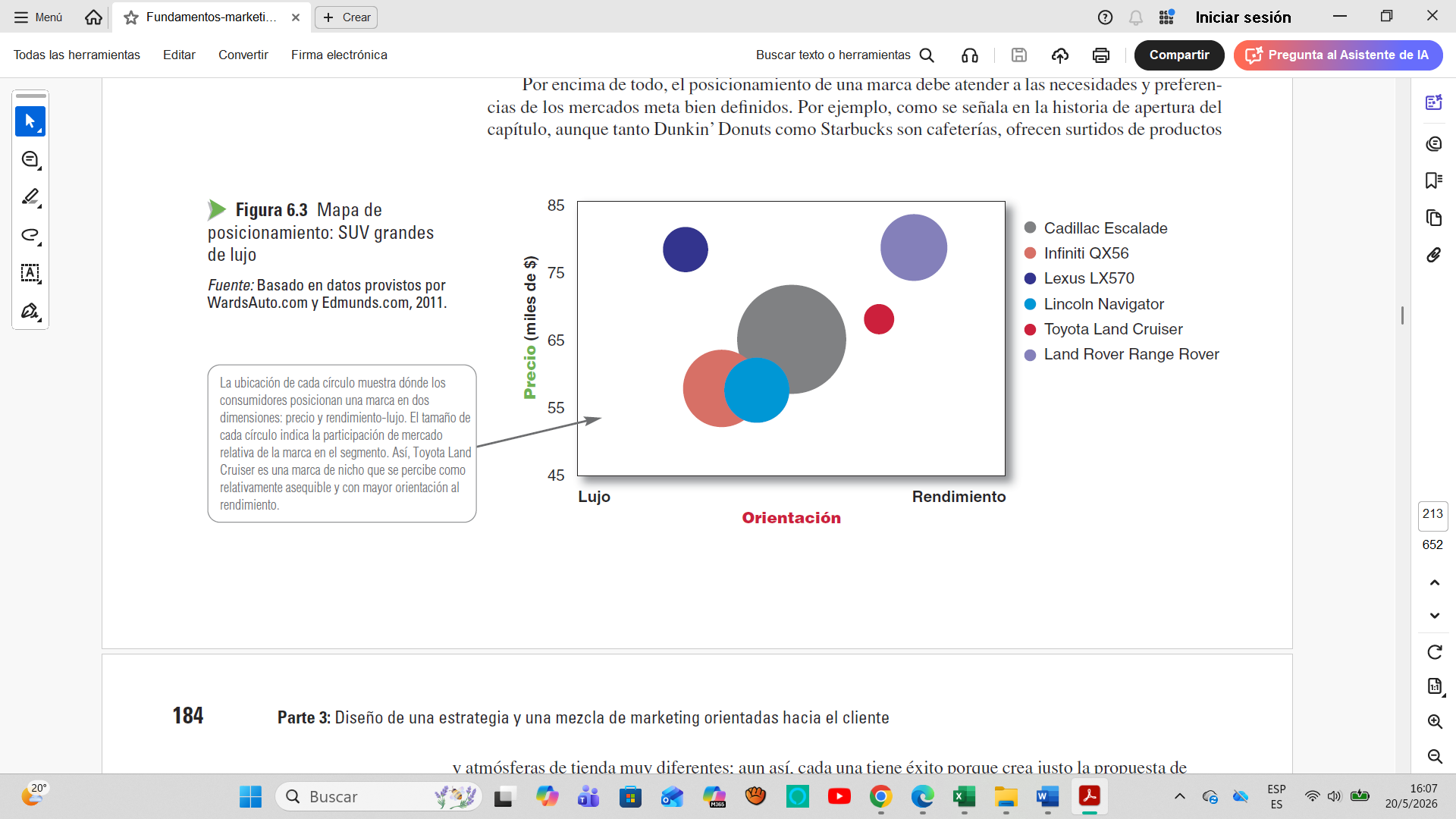This screenshot has height=819, width=1456.
Task: Click the Zoom out magnifier
Action: (1434, 756)
